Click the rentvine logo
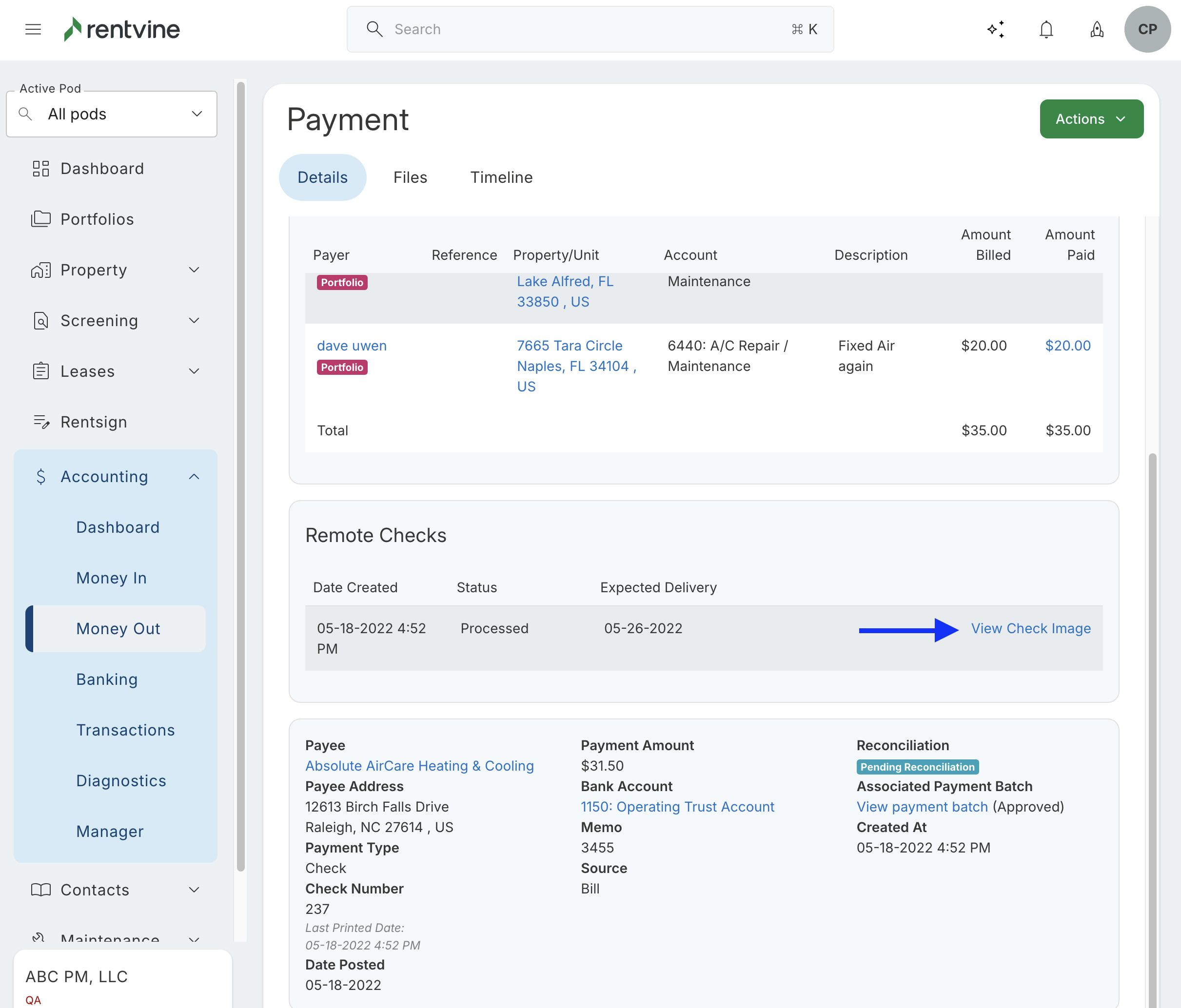The width and height of the screenshot is (1181, 1008). tap(122, 29)
